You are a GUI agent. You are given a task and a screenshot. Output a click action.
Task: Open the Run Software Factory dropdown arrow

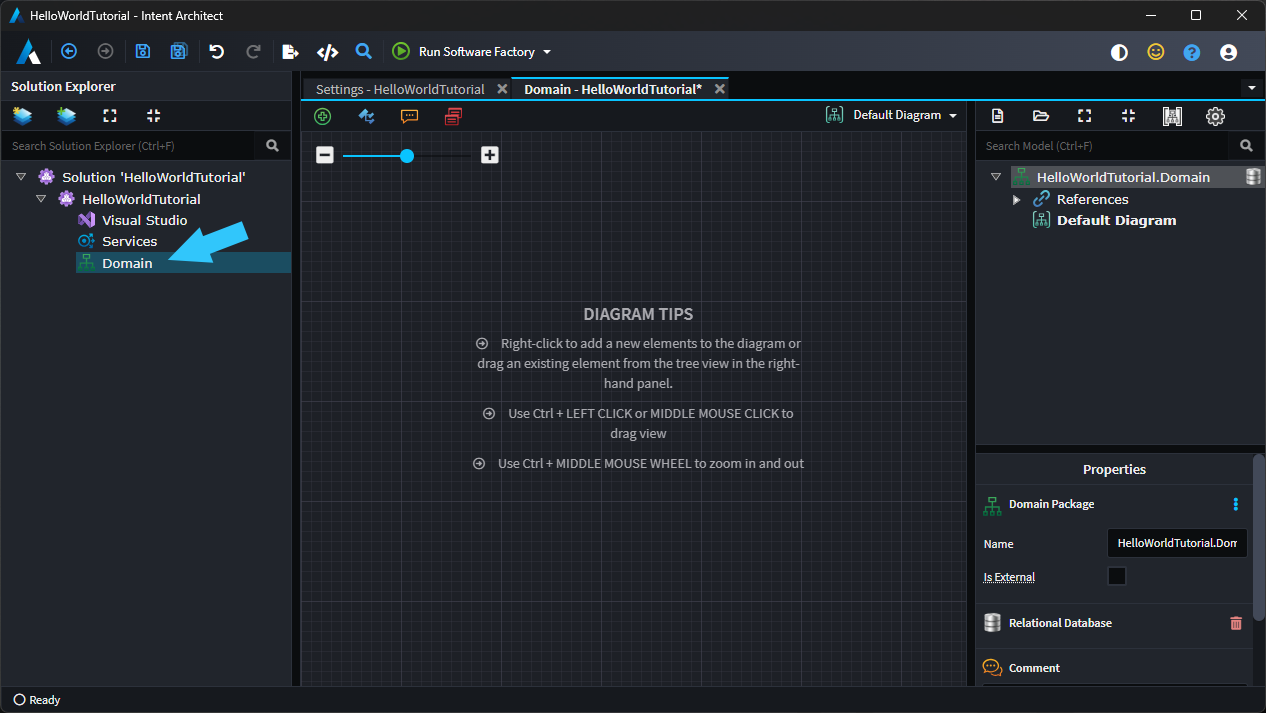547,52
